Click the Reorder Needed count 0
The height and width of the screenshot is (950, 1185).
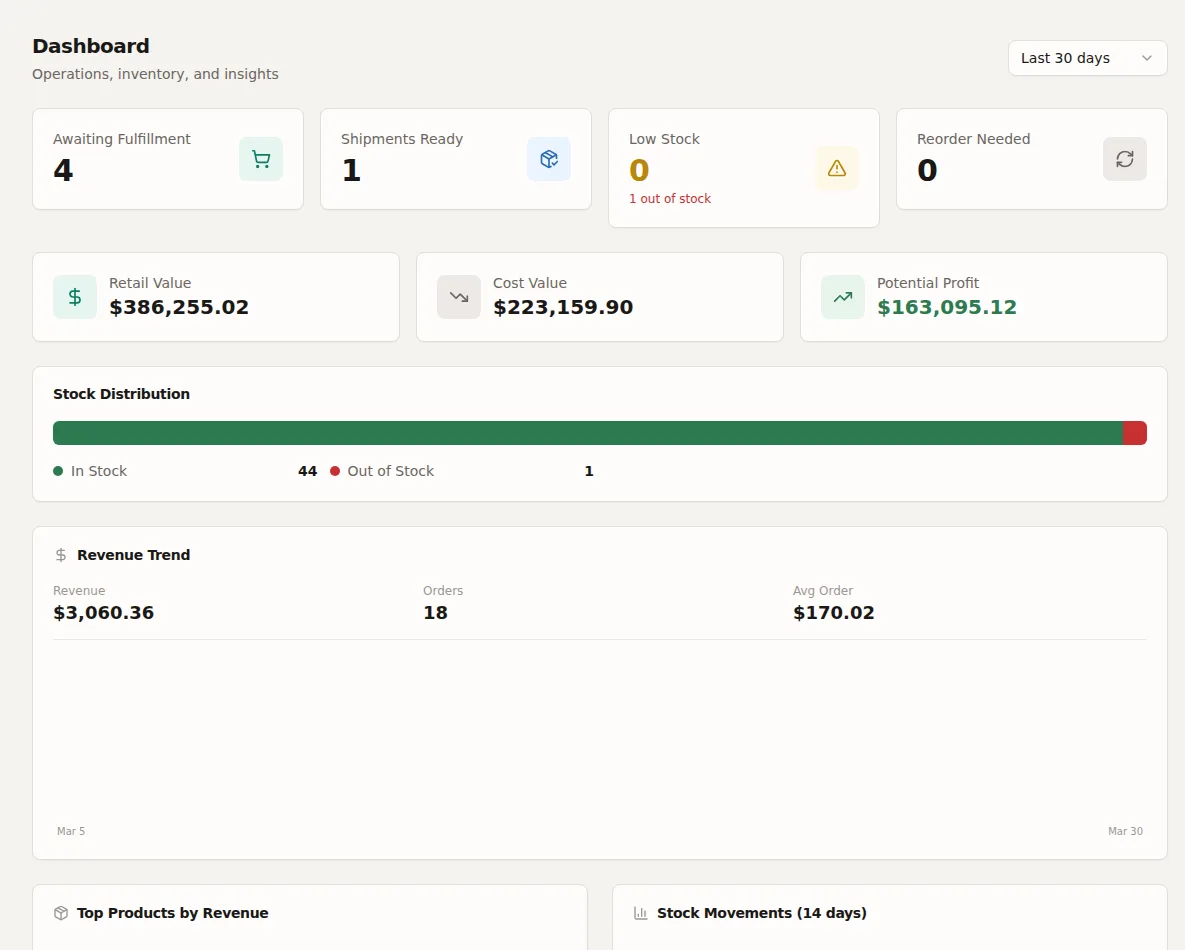coord(927,170)
